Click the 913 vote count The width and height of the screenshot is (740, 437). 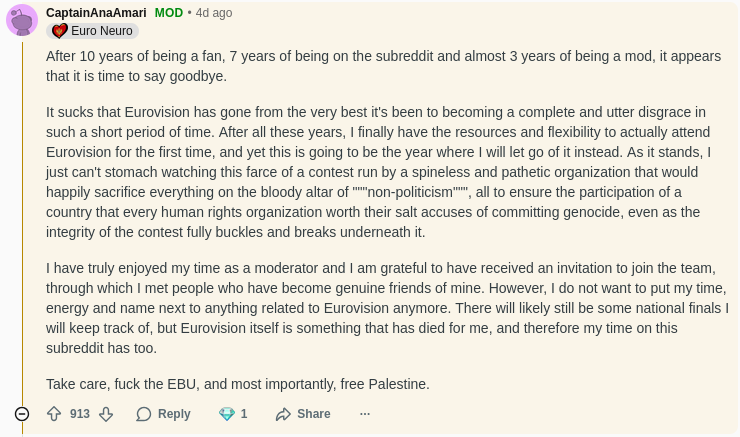click(80, 414)
